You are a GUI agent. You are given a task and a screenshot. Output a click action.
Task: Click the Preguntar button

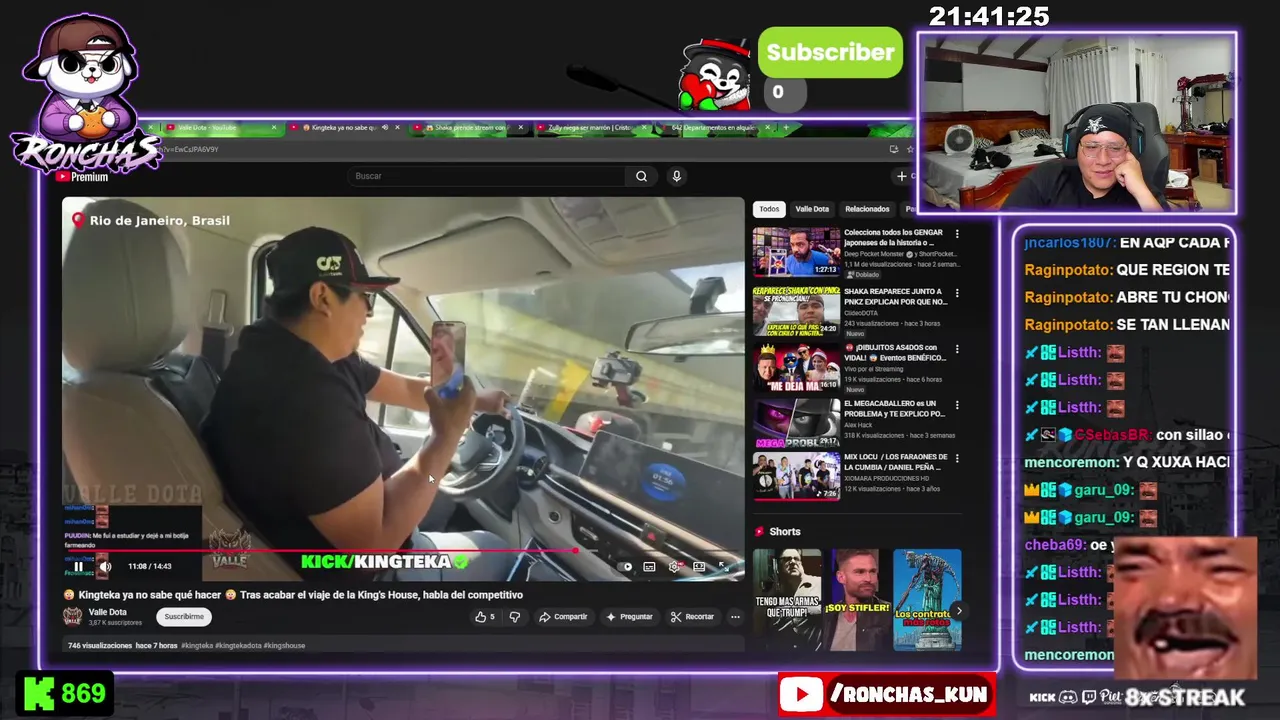pyautogui.click(x=629, y=617)
